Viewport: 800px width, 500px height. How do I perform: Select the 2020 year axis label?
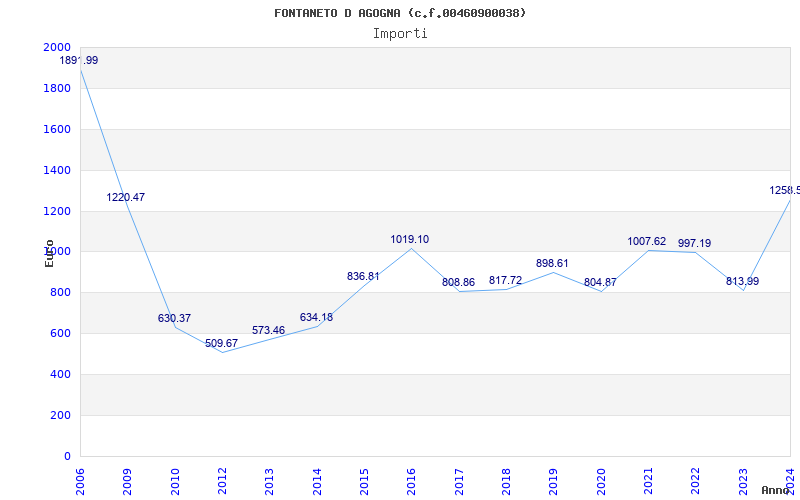pos(601,482)
